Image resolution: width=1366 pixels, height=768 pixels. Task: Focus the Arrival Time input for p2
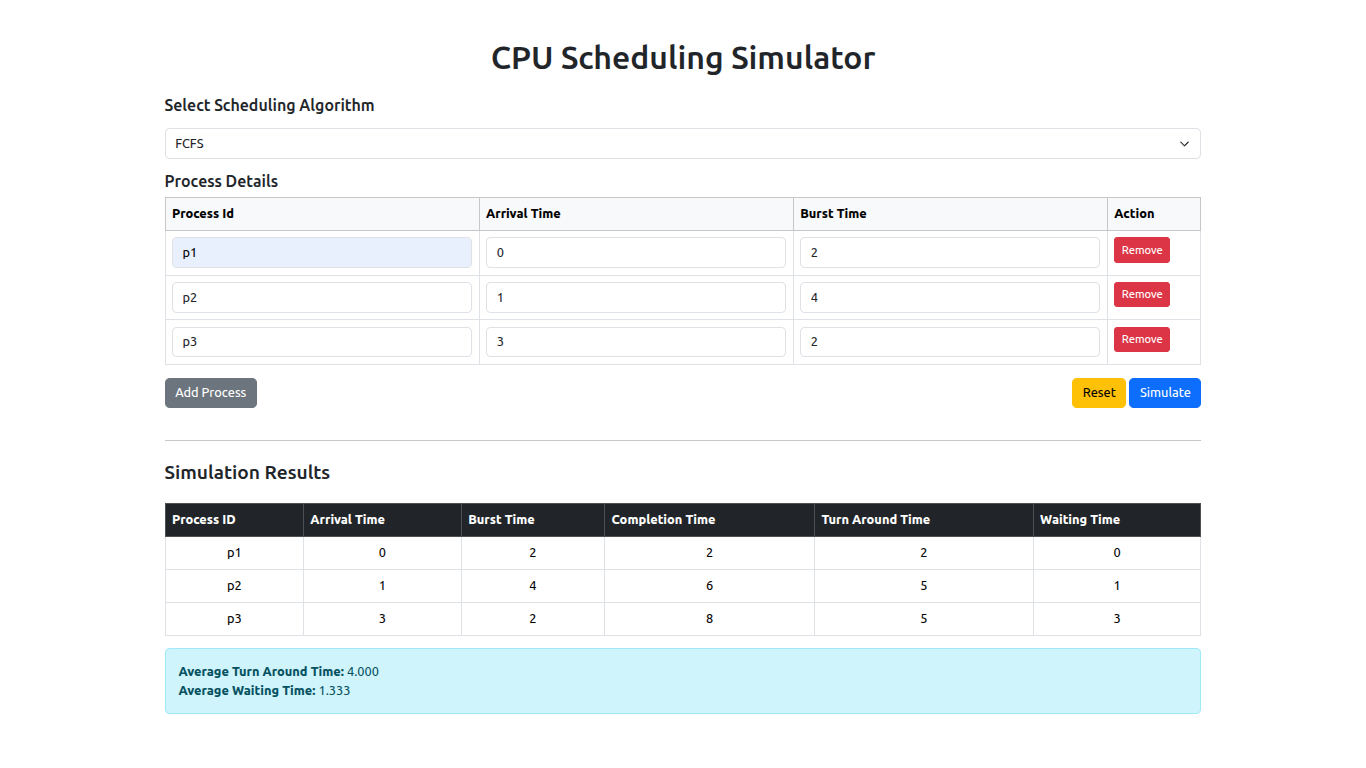tap(636, 297)
